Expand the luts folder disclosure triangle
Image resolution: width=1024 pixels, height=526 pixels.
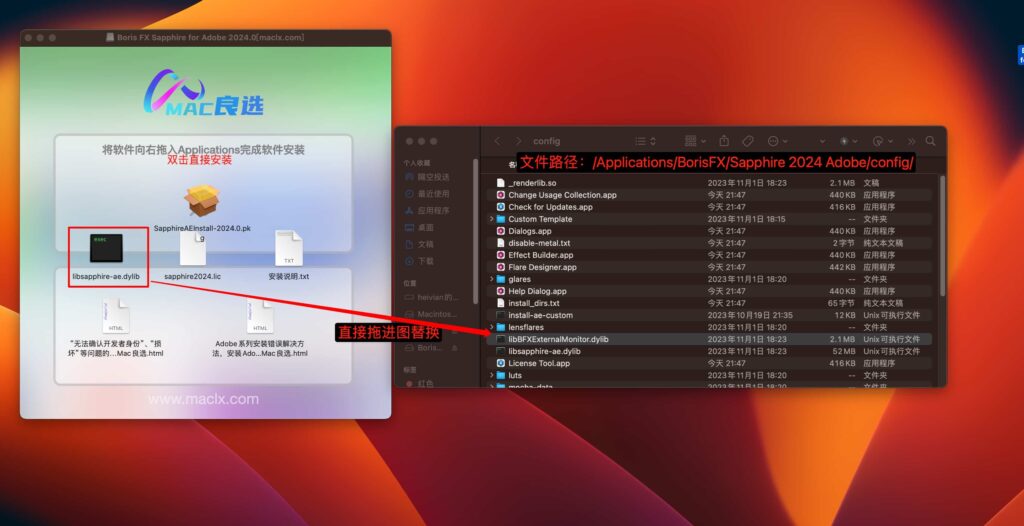(x=491, y=375)
